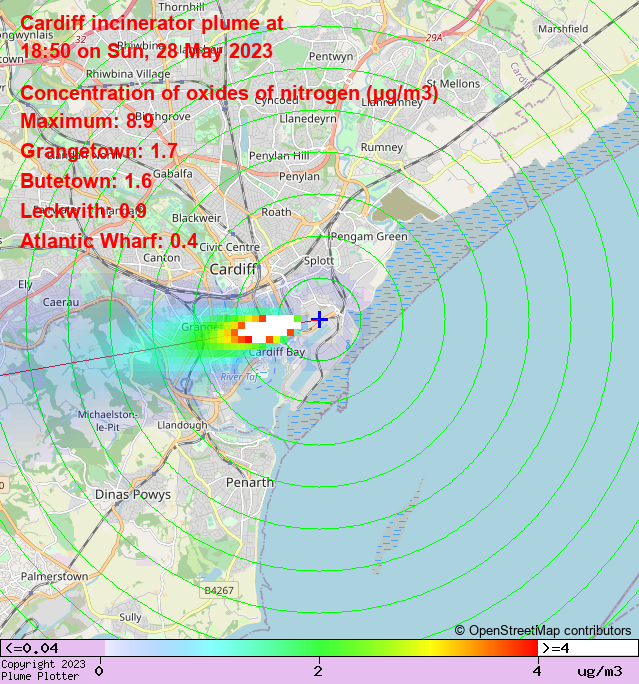Click the 'B4267' road shield
This screenshot has height=684, width=639.
219,590
